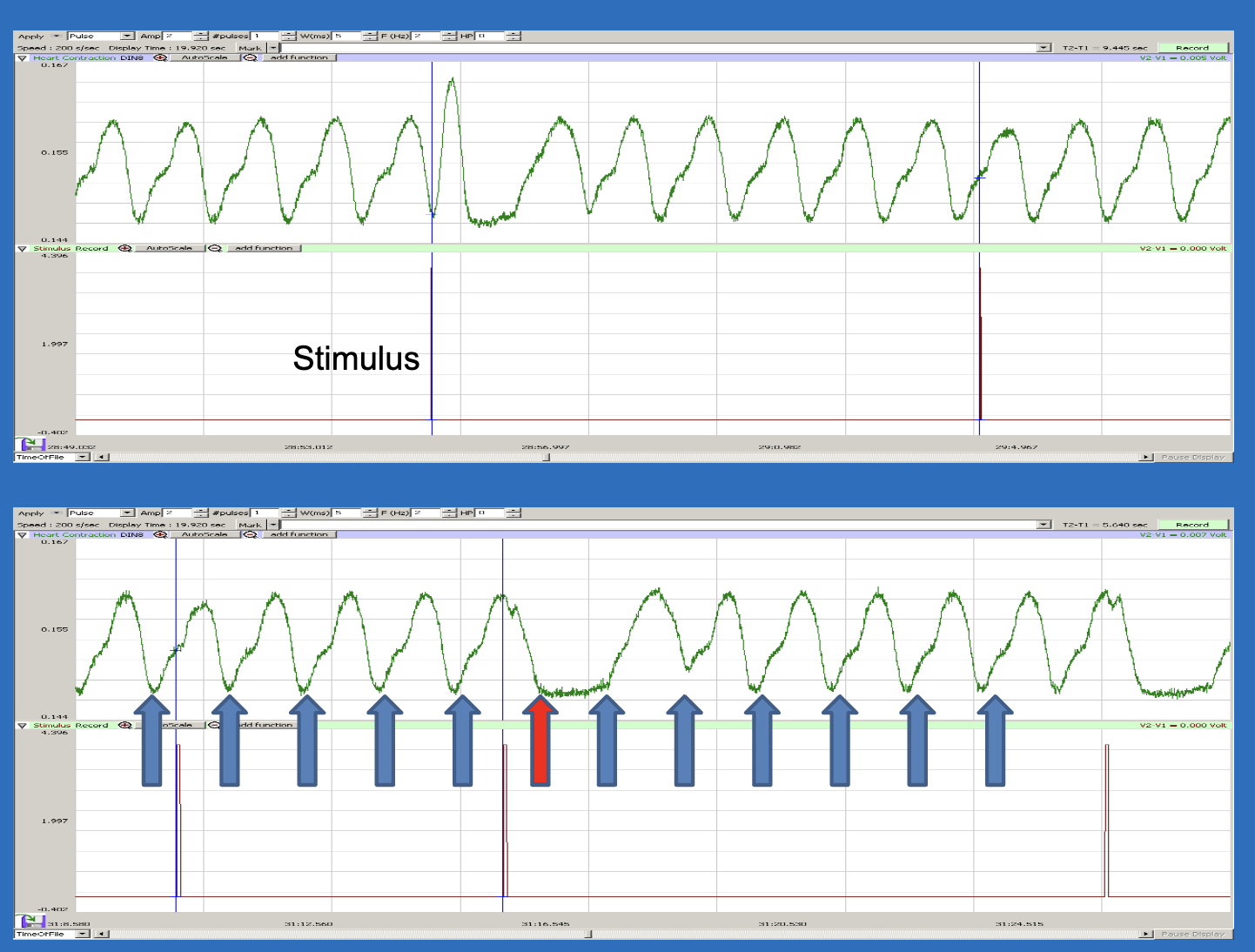Viewport: 1255px width, 952px height.
Task: Zoom out Heart Contraction channel, 9.445 sec window
Action: 250,57
